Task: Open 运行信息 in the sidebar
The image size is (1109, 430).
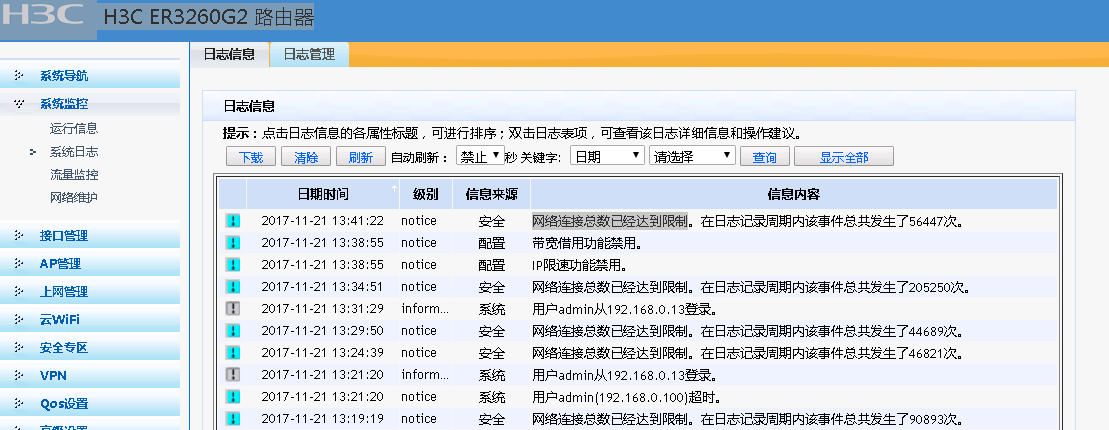Action: coord(74,129)
